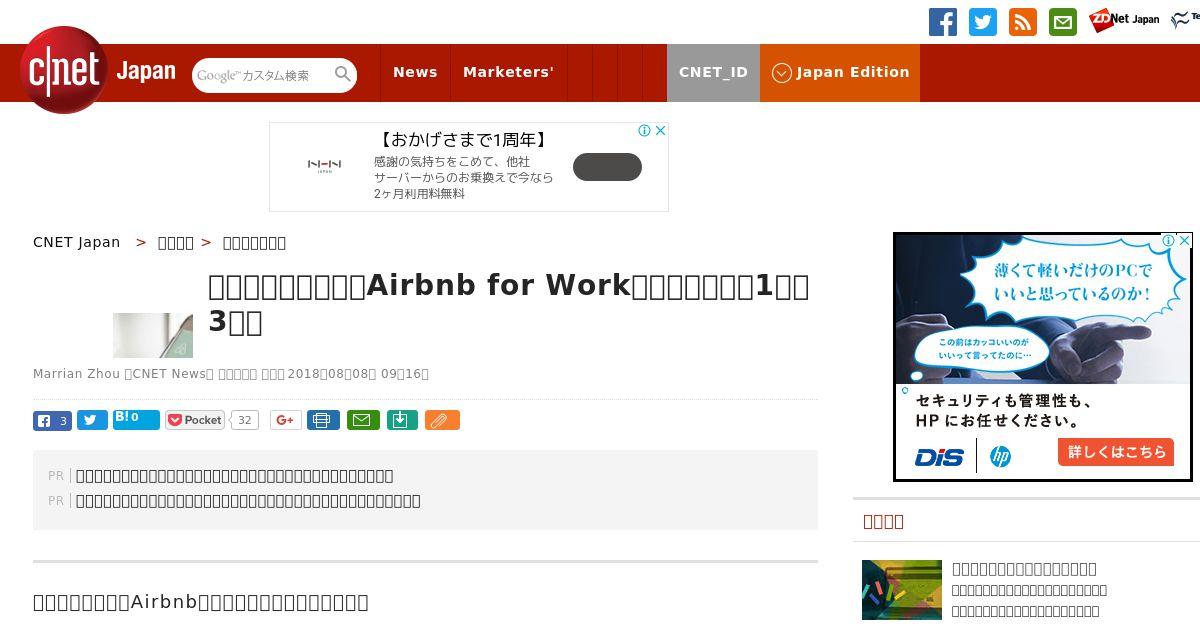This screenshot has width=1200, height=630.
Task: Expand the Japan Edition dropdown
Action: 840,72
